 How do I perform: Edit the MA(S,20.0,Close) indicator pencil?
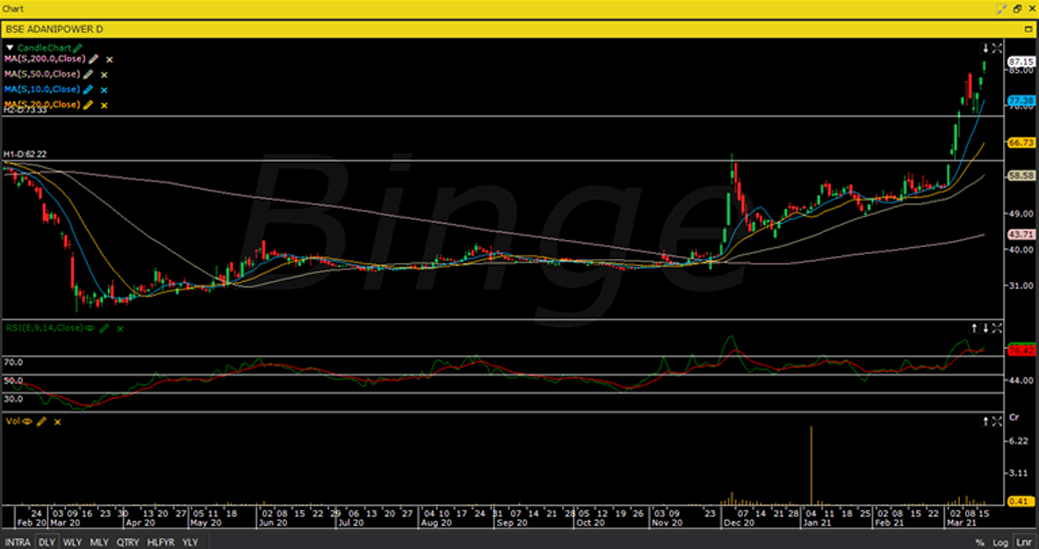(88, 105)
